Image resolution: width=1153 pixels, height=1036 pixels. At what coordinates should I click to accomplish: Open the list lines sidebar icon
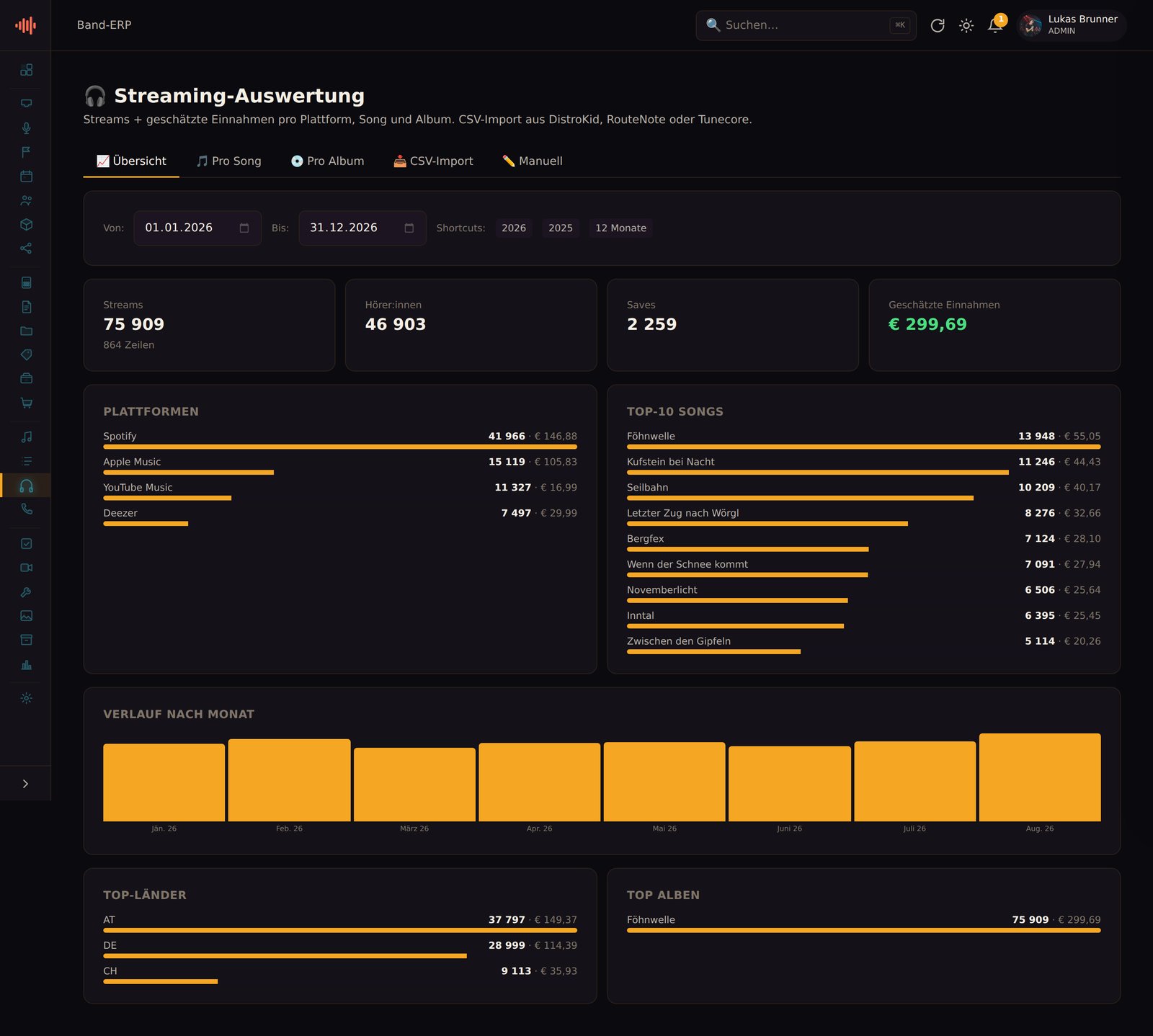[x=26, y=461]
